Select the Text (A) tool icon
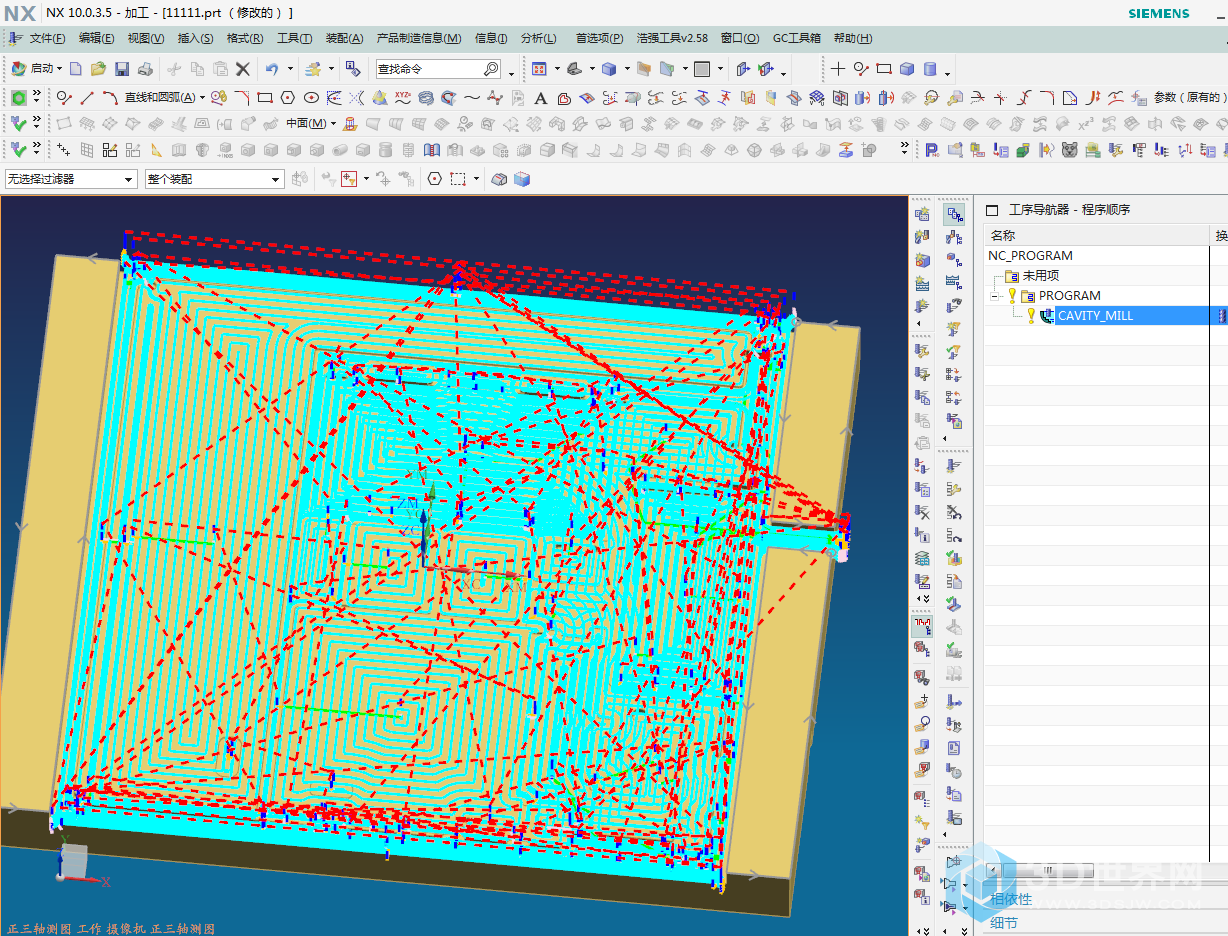This screenshot has height=936, width=1228. (x=541, y=98)
